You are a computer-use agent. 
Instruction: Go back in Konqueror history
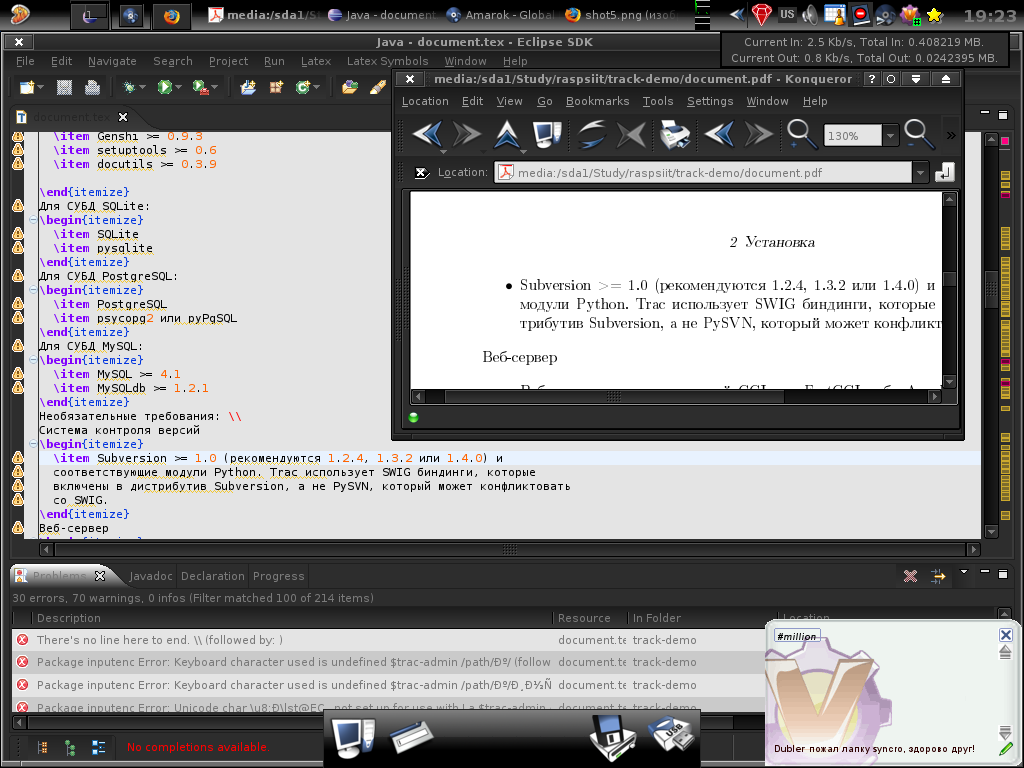(428, 133)
